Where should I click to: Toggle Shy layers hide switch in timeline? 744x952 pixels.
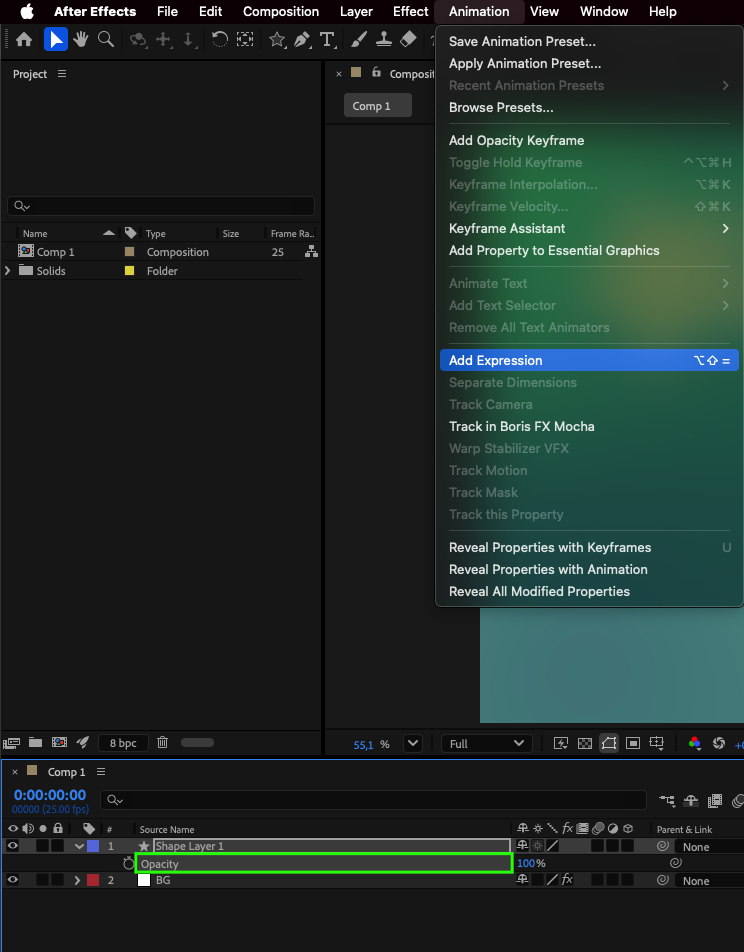click(x=691, y=801)
